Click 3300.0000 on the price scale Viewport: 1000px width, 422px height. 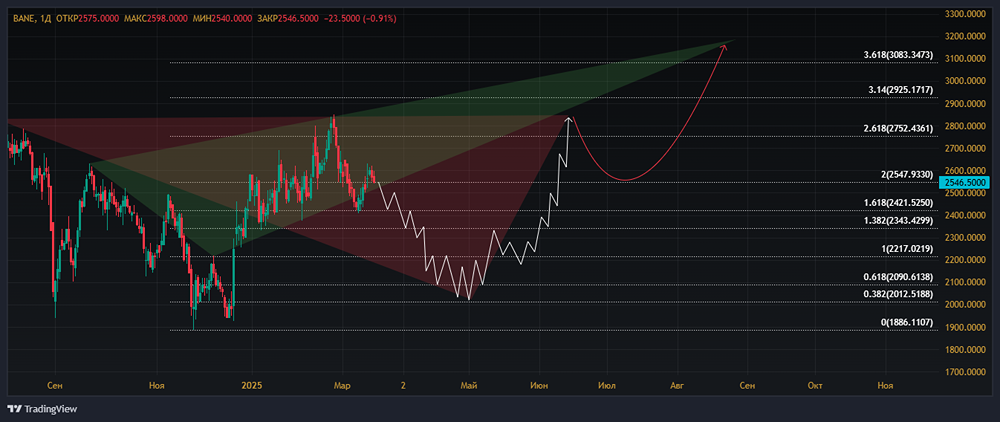click(x=965, y=13)
